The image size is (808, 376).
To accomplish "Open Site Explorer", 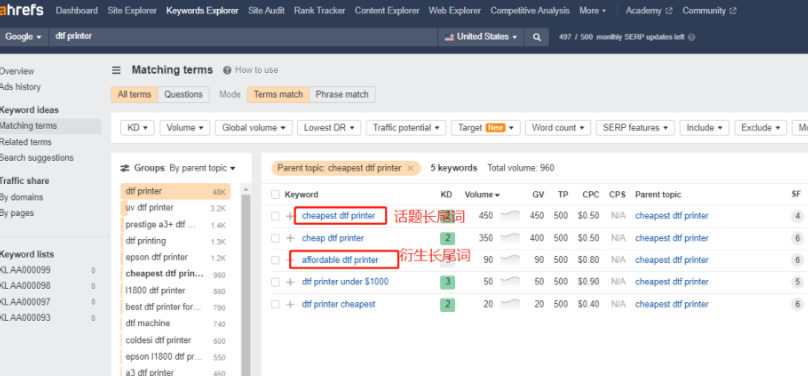I will [132, 10].
